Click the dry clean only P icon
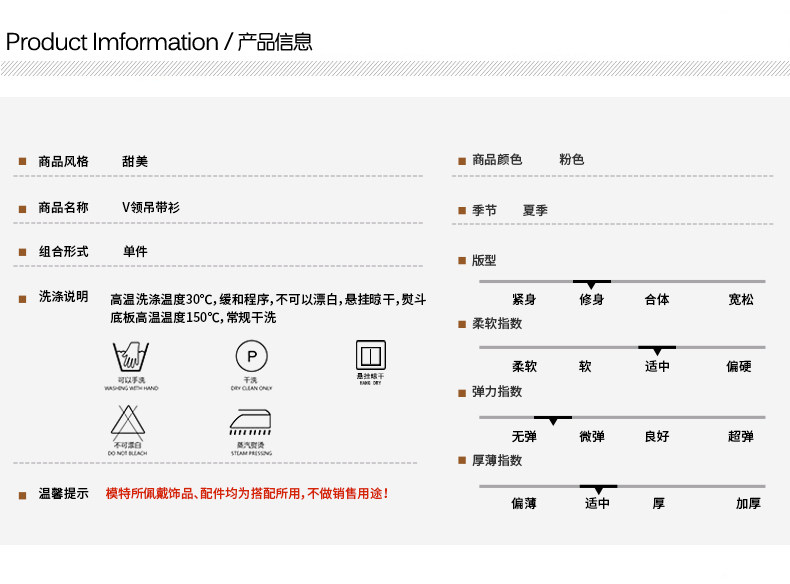 (251, 356)
